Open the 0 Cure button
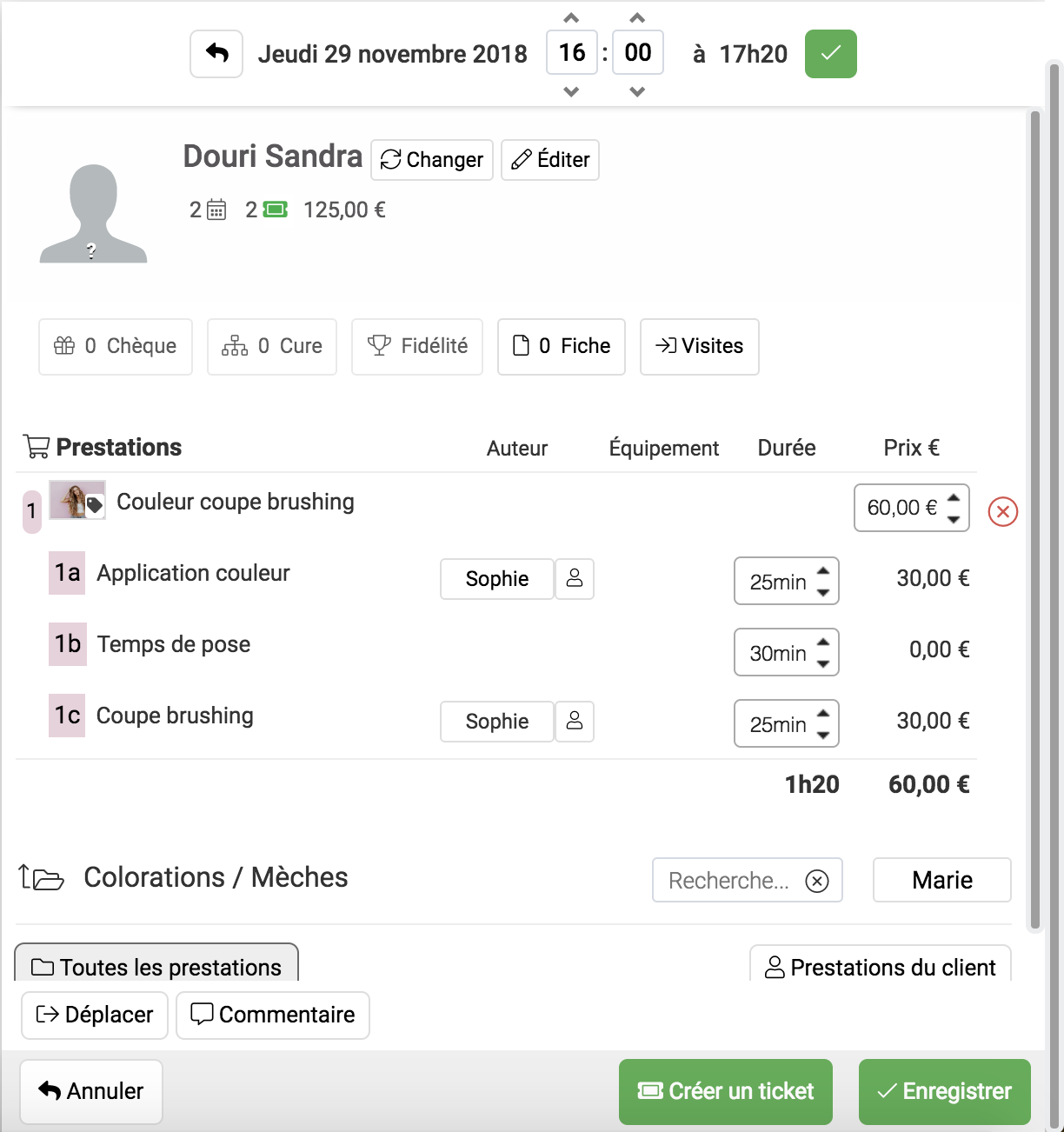Viewport: 1064px width, 1132px height. [272, 347]
